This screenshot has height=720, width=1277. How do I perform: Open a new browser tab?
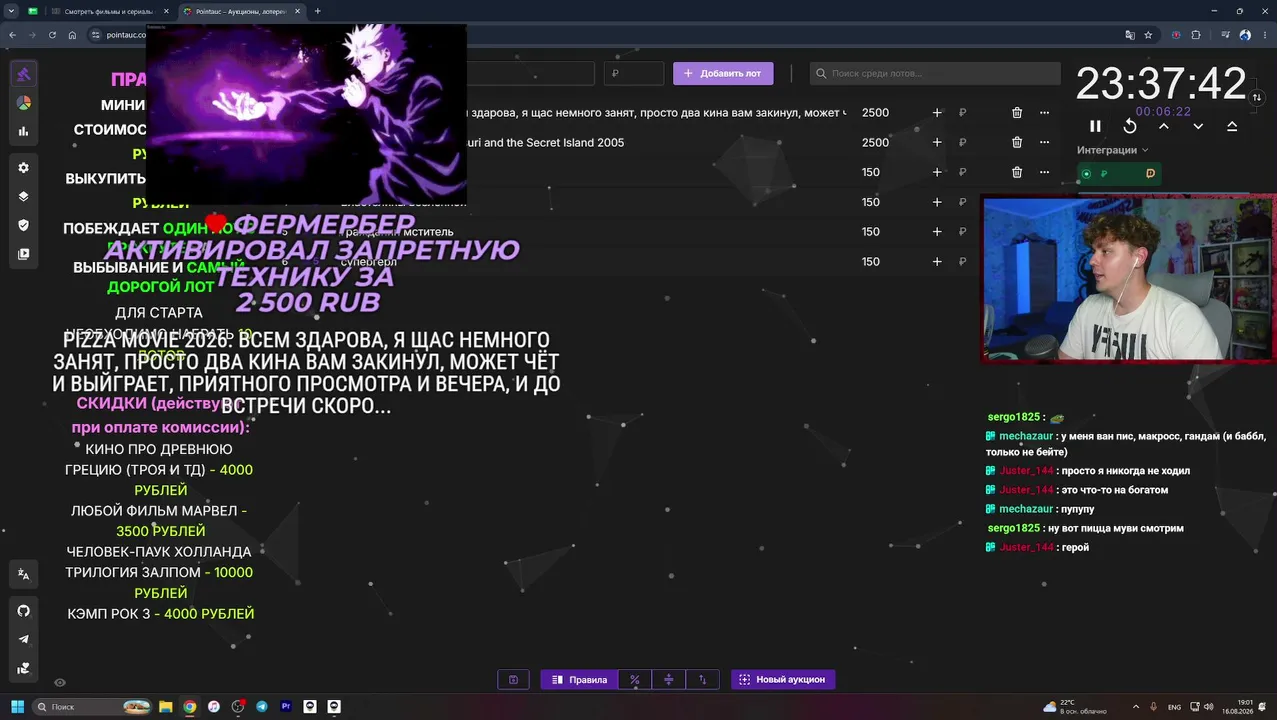pyautogui.click(x=318, y=11)
